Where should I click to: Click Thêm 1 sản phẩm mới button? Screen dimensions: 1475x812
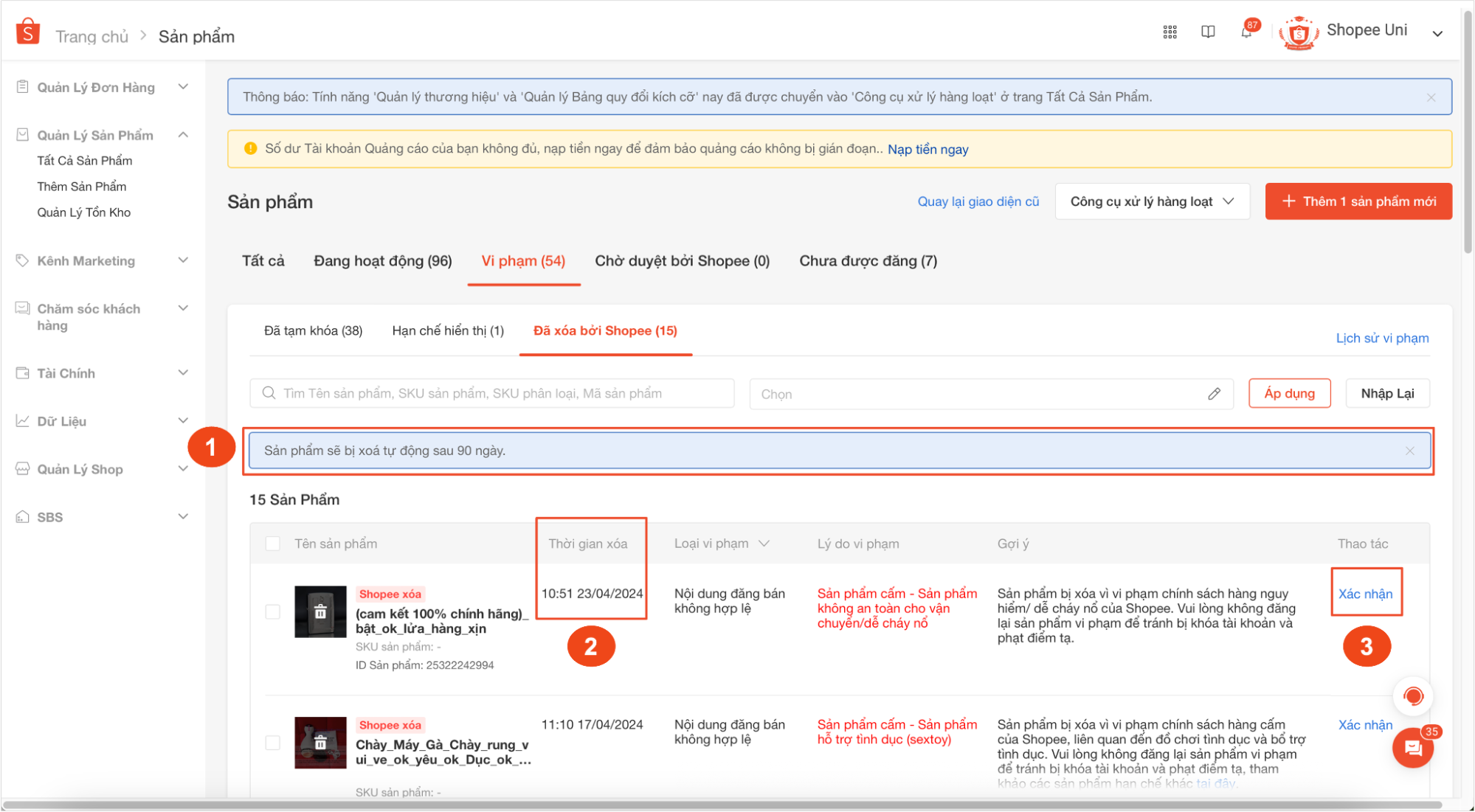click(1358, 201)
